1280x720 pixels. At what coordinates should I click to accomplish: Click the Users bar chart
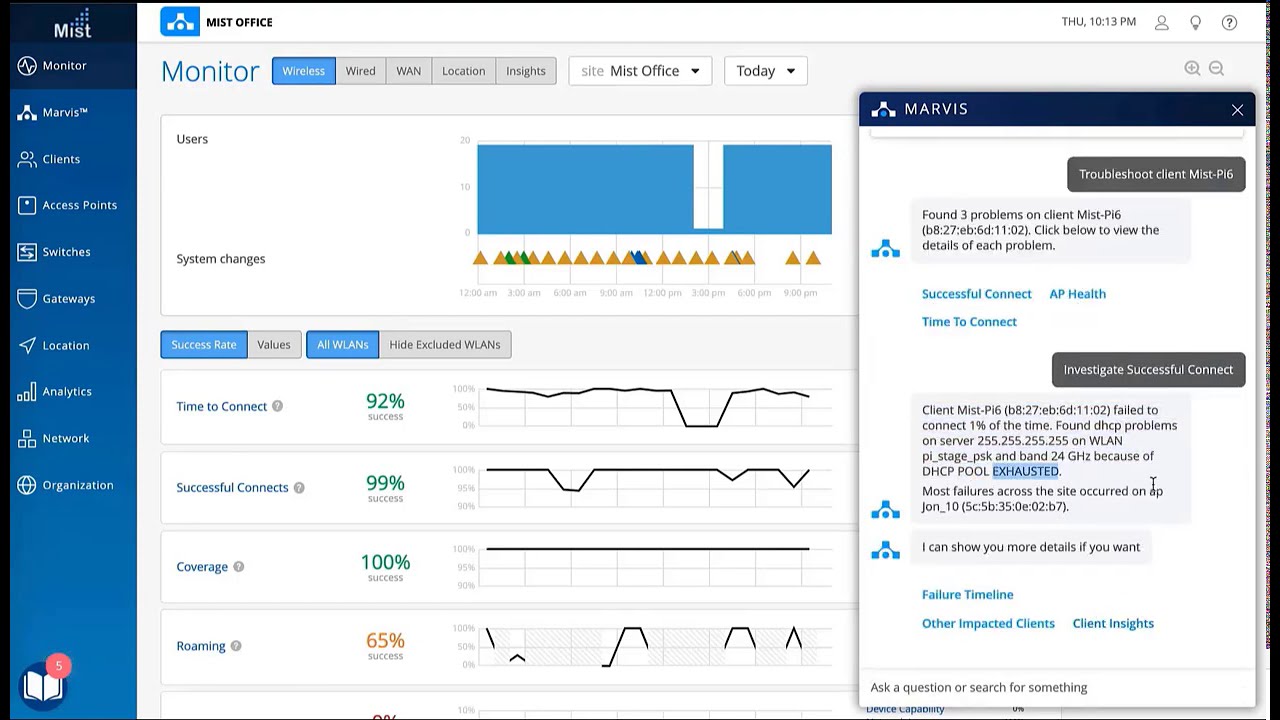click(x=654, y=189)
